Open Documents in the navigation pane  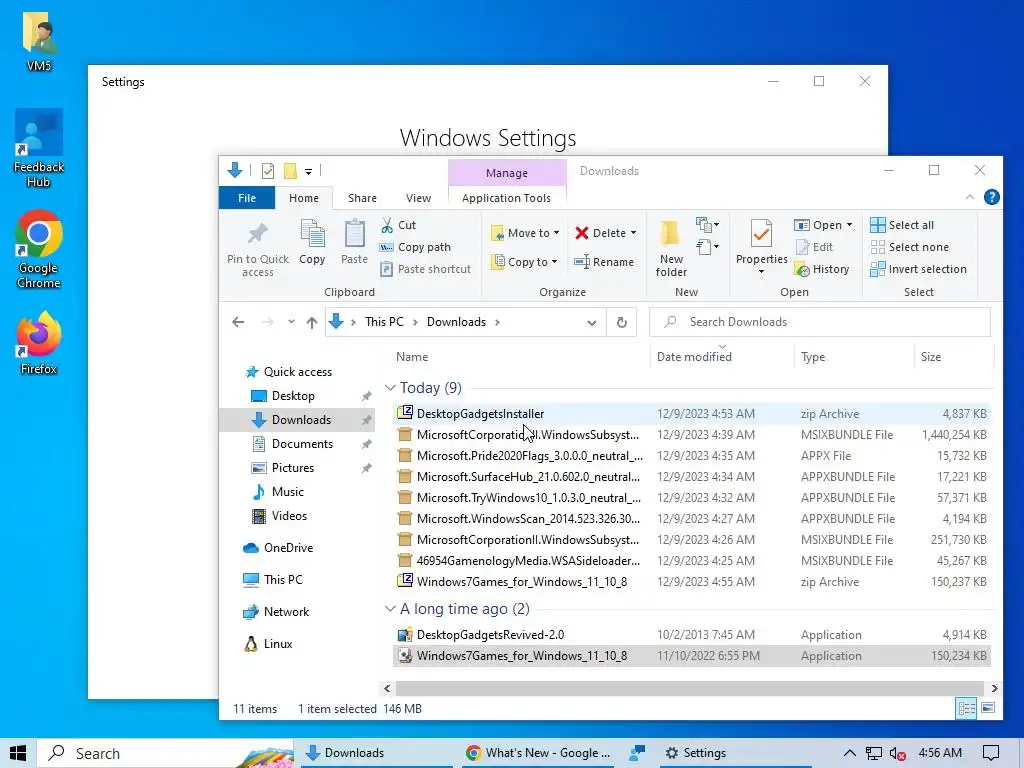point(302,443)
